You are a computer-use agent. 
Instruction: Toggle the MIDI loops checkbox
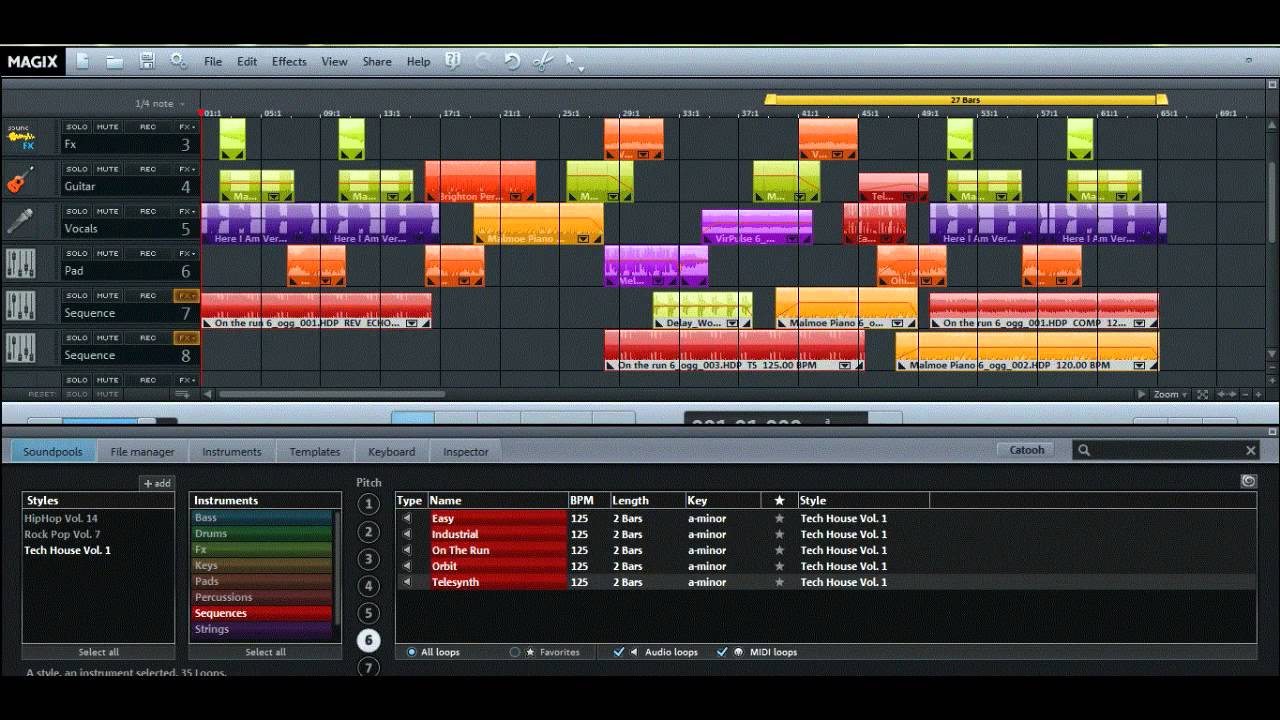coord(722,652)
